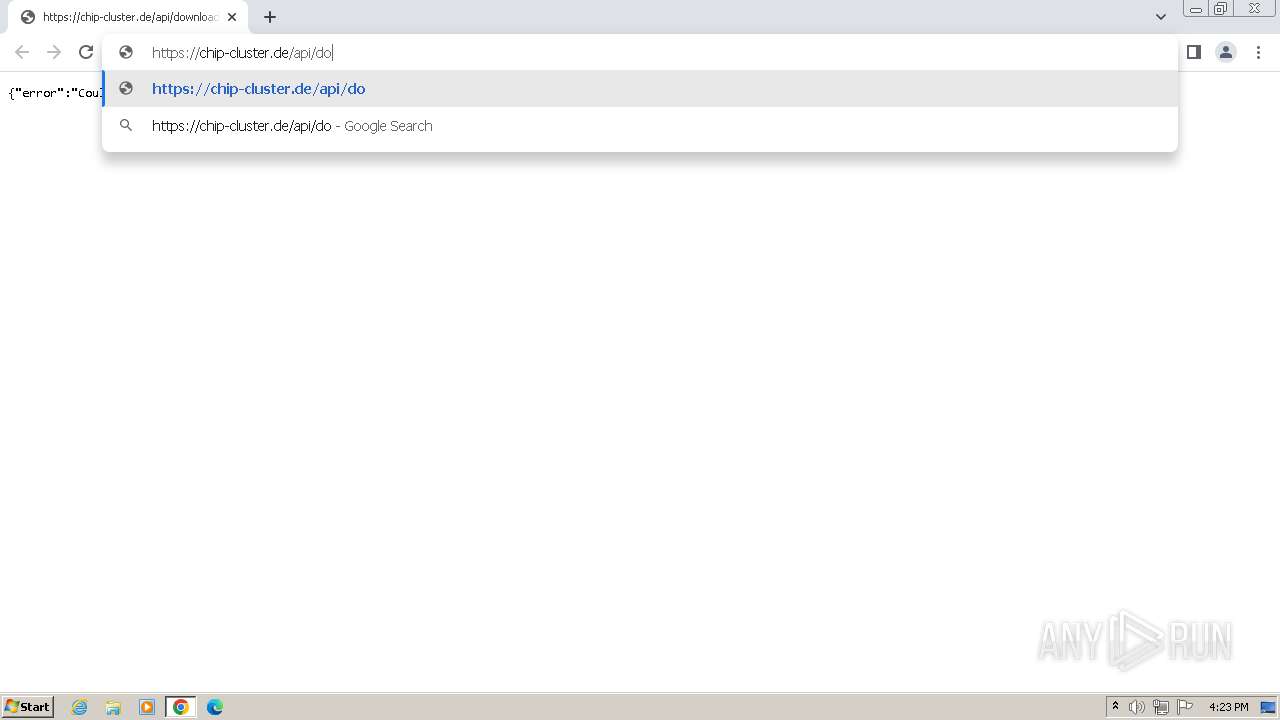Image resolution: width=1280 pixels, height=720 pixels.
Task: Open the Action Center flag icon
Action: (x=1185, y=707)
